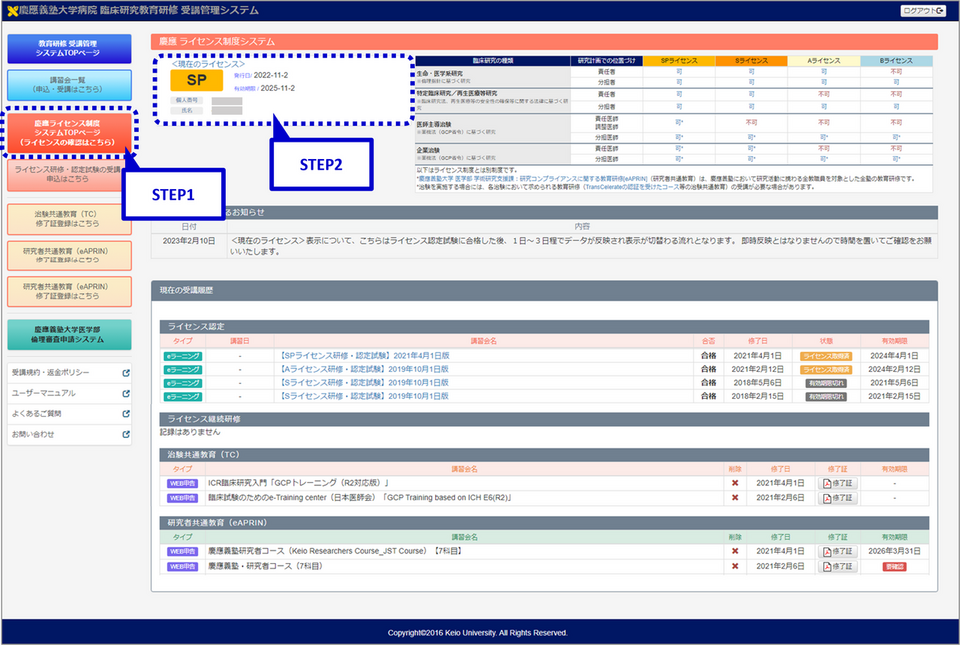Click the 研究者共通教育(eAPRIN) table section header
The width and height of the screenshot is (960, 645).
coord(544,523)
